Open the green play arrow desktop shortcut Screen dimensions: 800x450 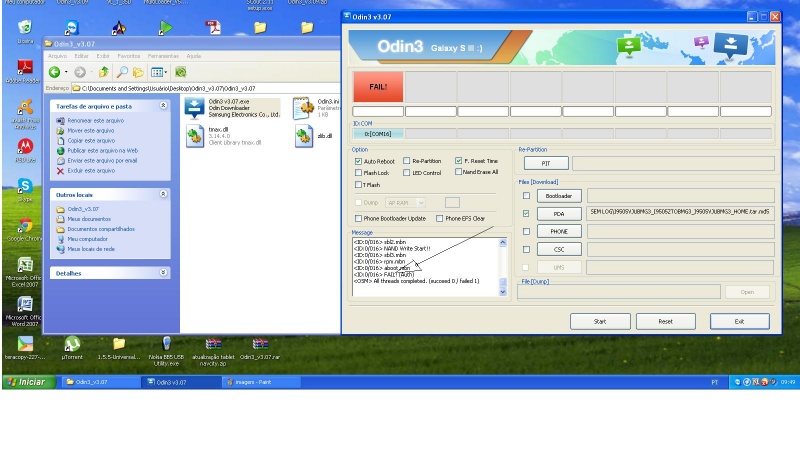pos(165,28)
